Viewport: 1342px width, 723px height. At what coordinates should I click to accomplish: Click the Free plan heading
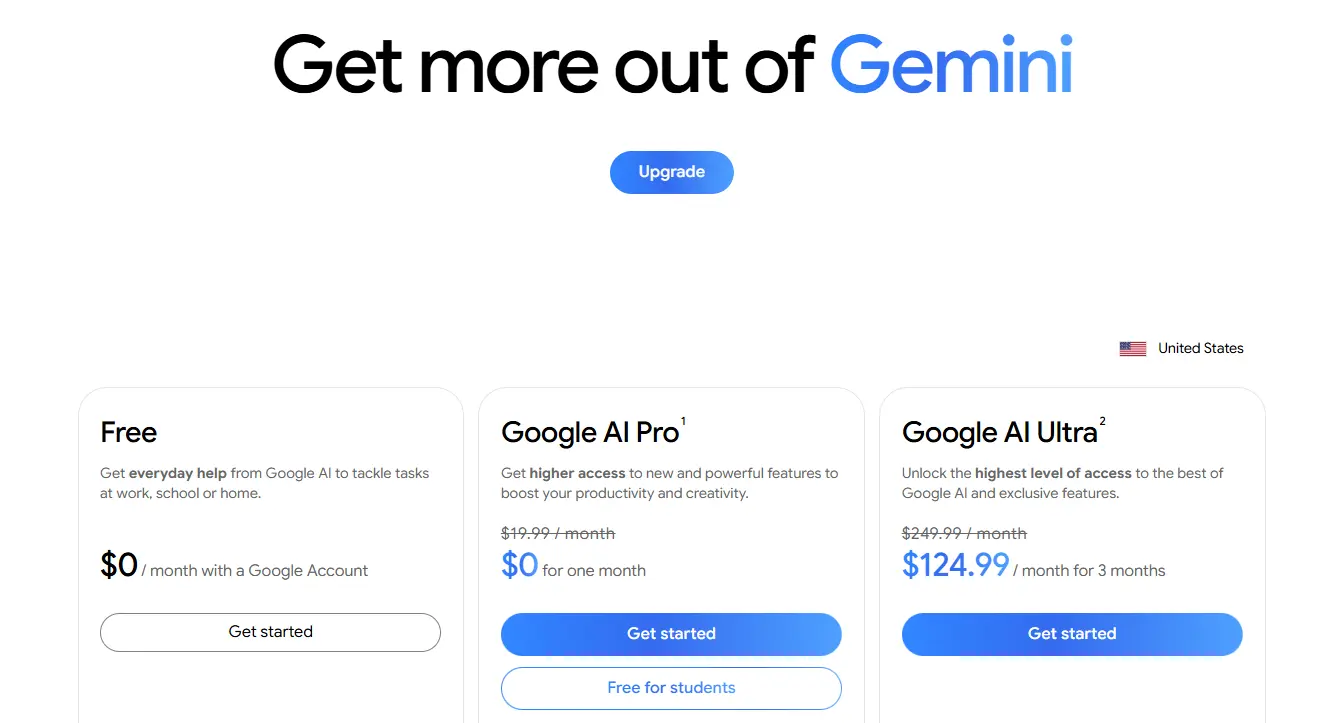coord(128,432)
